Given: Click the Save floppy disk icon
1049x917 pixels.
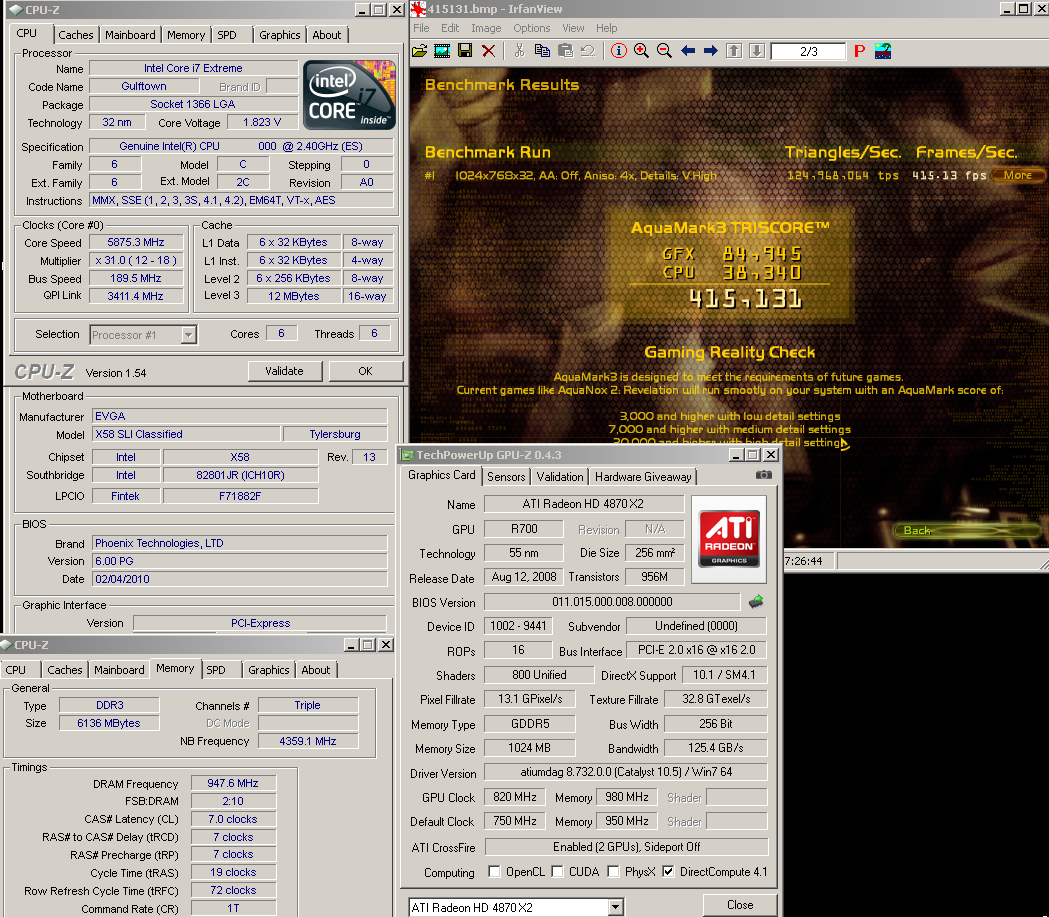Looking at the screenshot, I should click(465, 51).
